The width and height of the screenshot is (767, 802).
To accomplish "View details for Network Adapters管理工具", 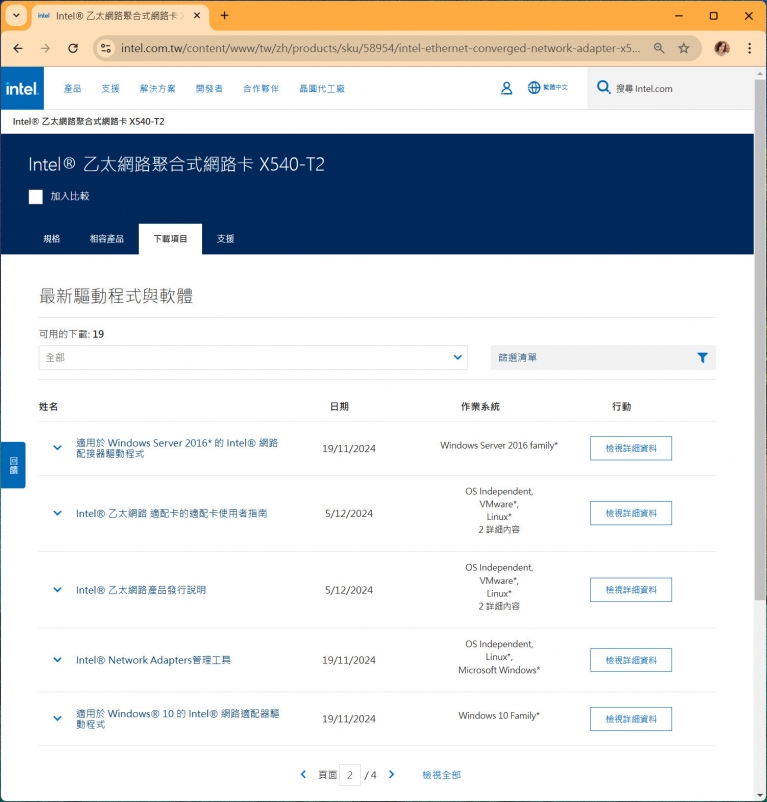I will [x=630, y=660].
